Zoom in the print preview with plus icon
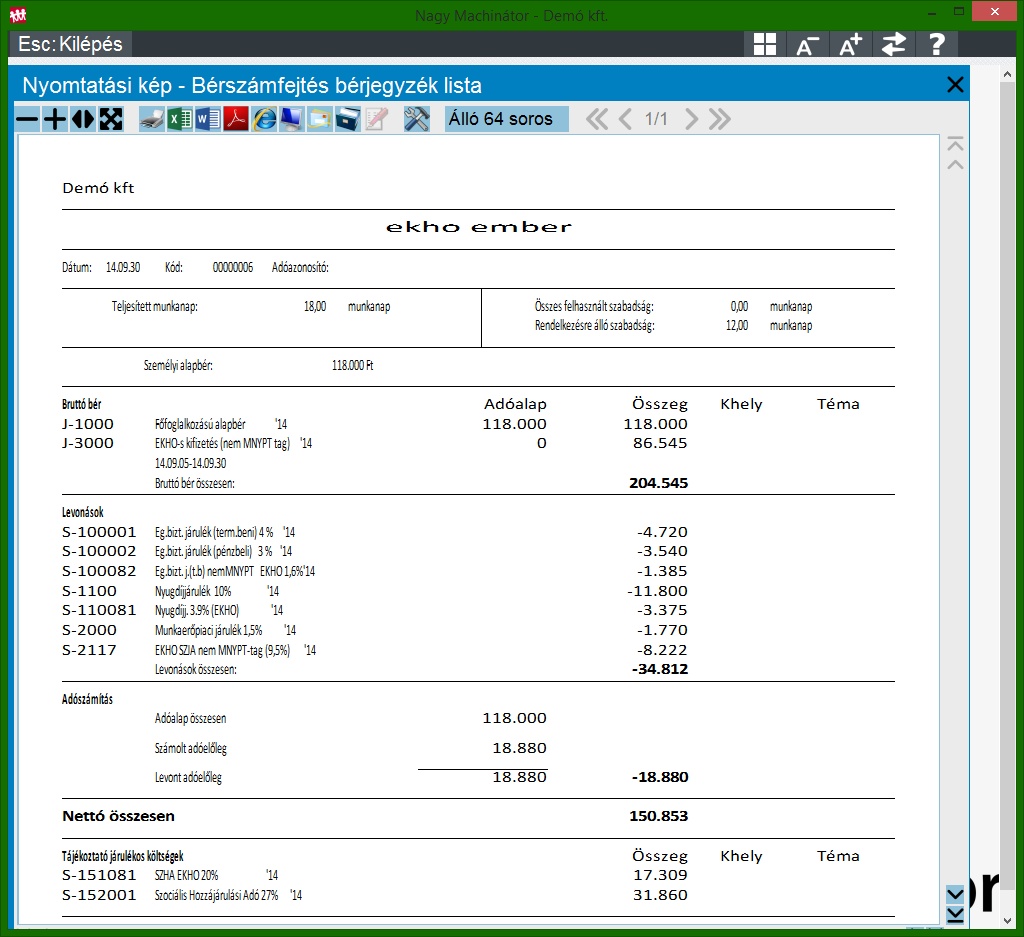Screen dimensions: 1024x937 click(x=55, y=119)
